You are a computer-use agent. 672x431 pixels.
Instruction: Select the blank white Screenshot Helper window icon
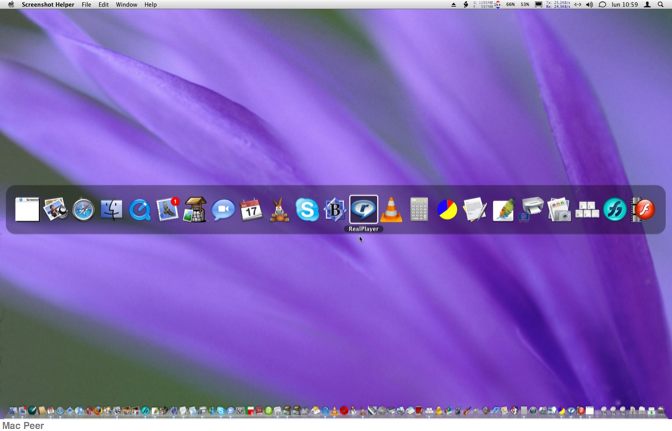click(27, 210)
